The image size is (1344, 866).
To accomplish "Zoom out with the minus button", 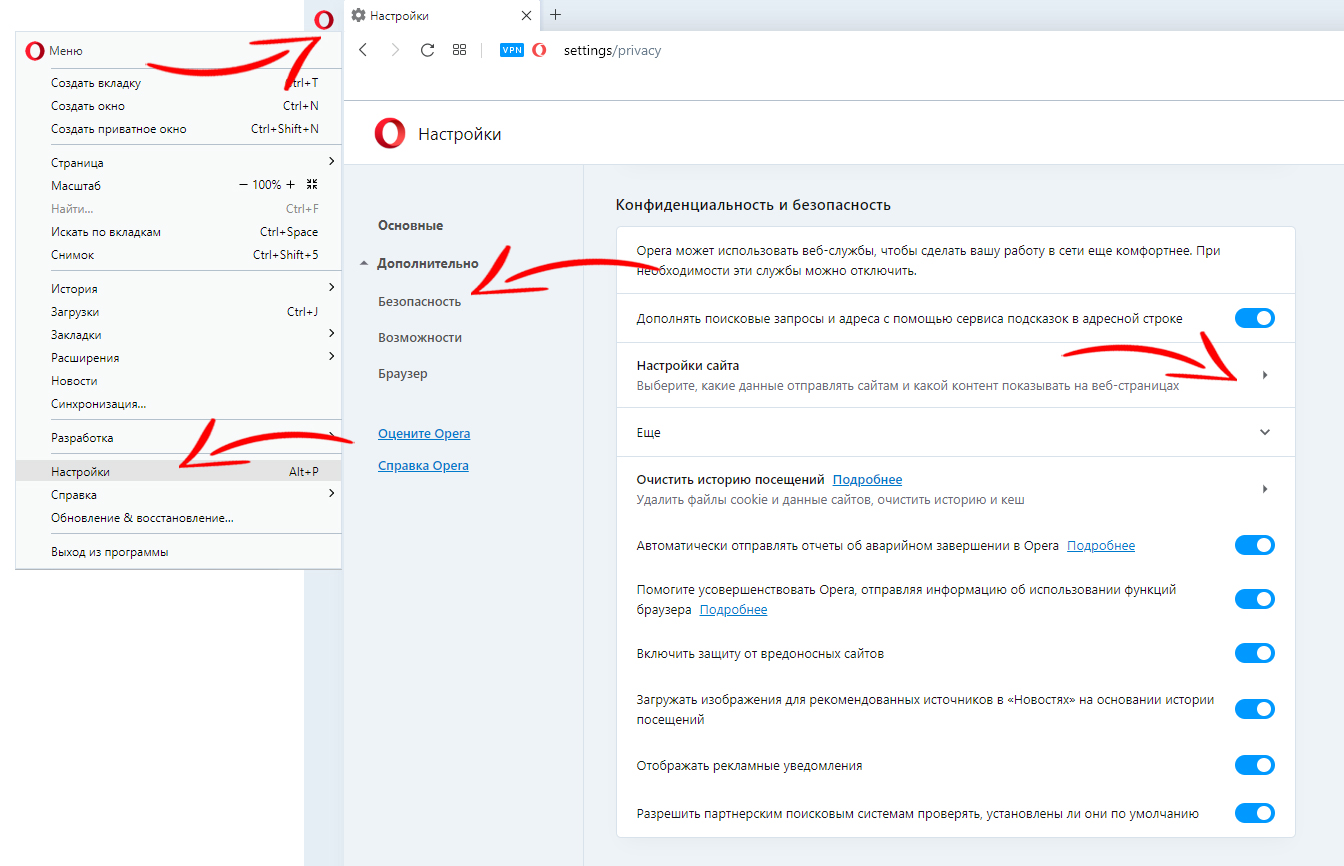I will [243, 185].
